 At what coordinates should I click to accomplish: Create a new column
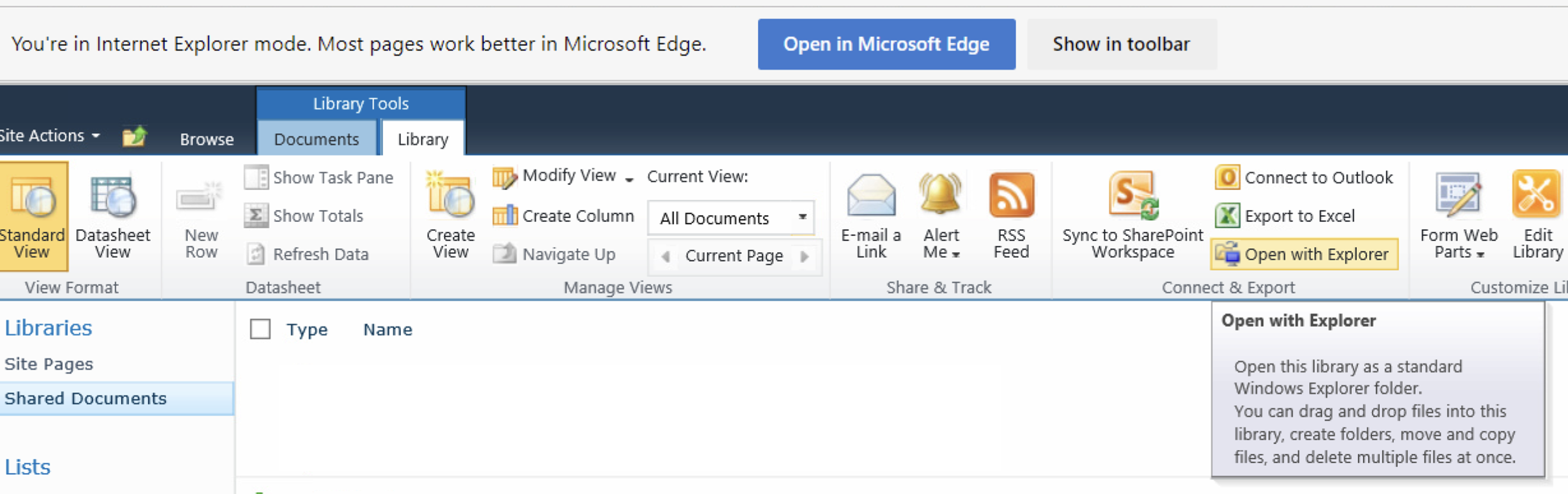point(563,216)
